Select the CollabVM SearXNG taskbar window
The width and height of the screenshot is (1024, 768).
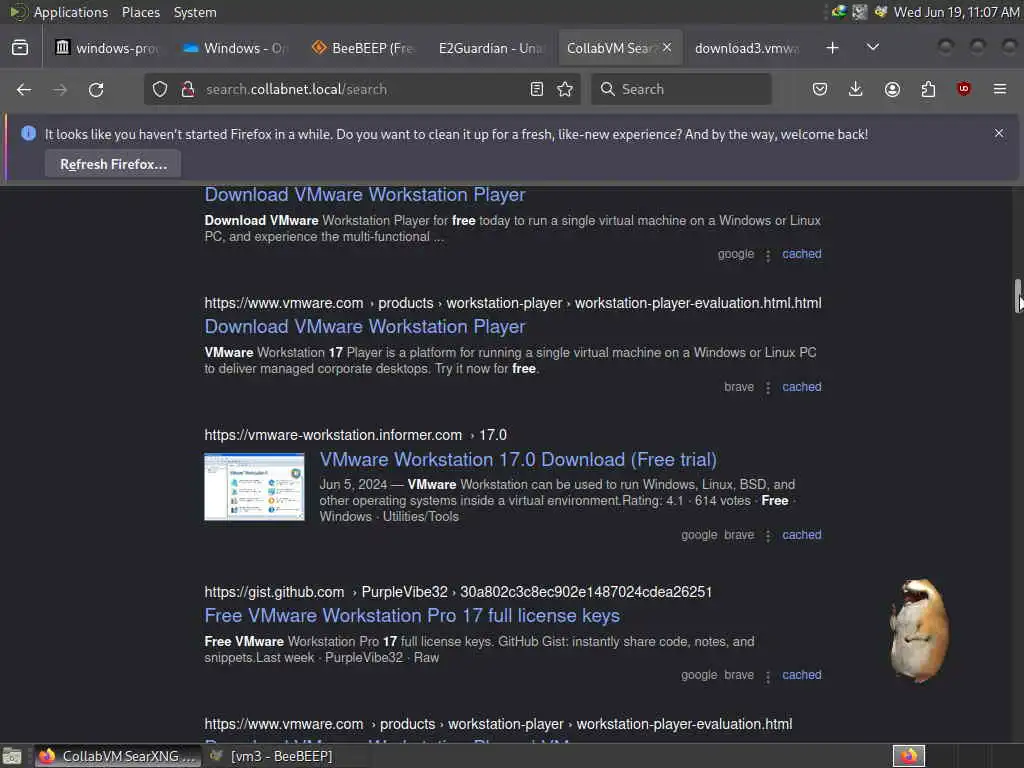point(118,756)
